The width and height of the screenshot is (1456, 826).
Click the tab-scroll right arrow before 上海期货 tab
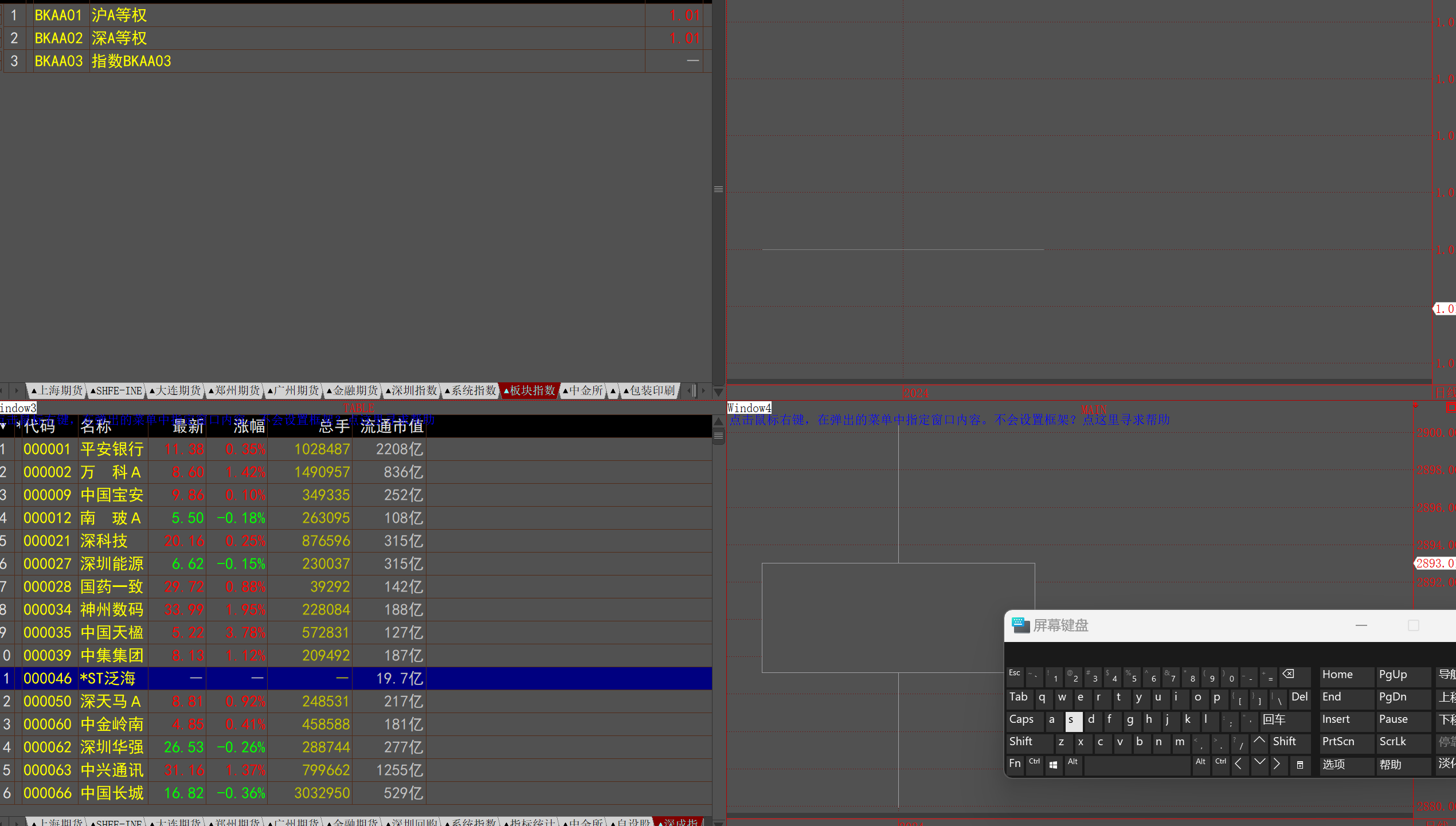(x=17, y=390)
